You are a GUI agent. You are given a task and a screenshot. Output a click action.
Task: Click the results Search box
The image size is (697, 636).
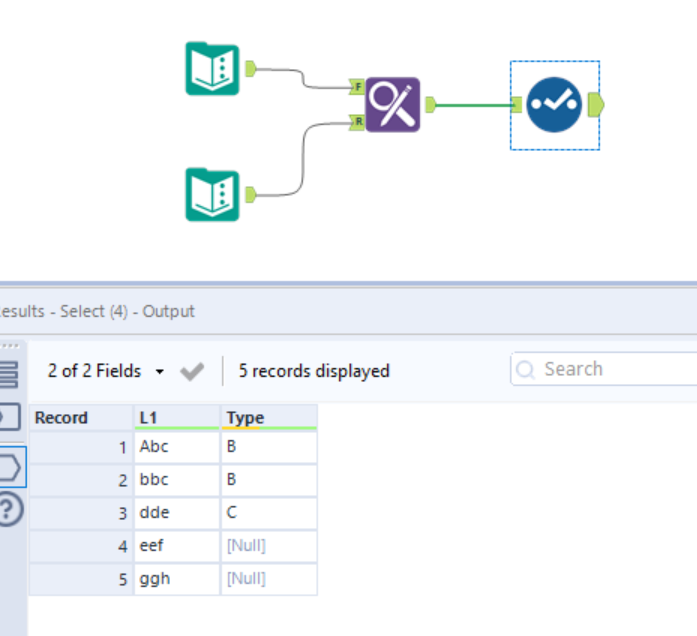coord(604,369)
